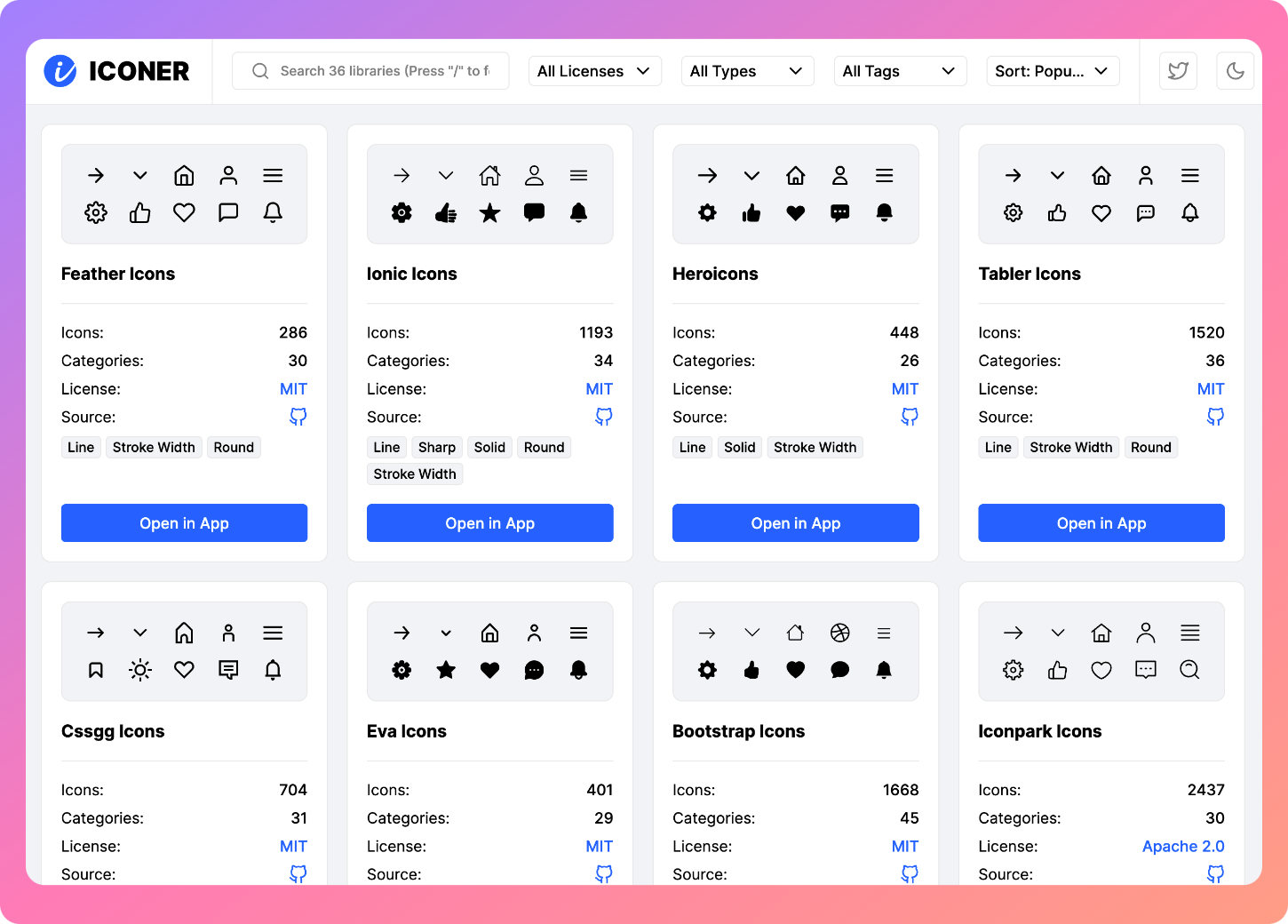Open Heroicons GitHub source icon
This screenshot has width=1288, height=924.
coord(910,417)
